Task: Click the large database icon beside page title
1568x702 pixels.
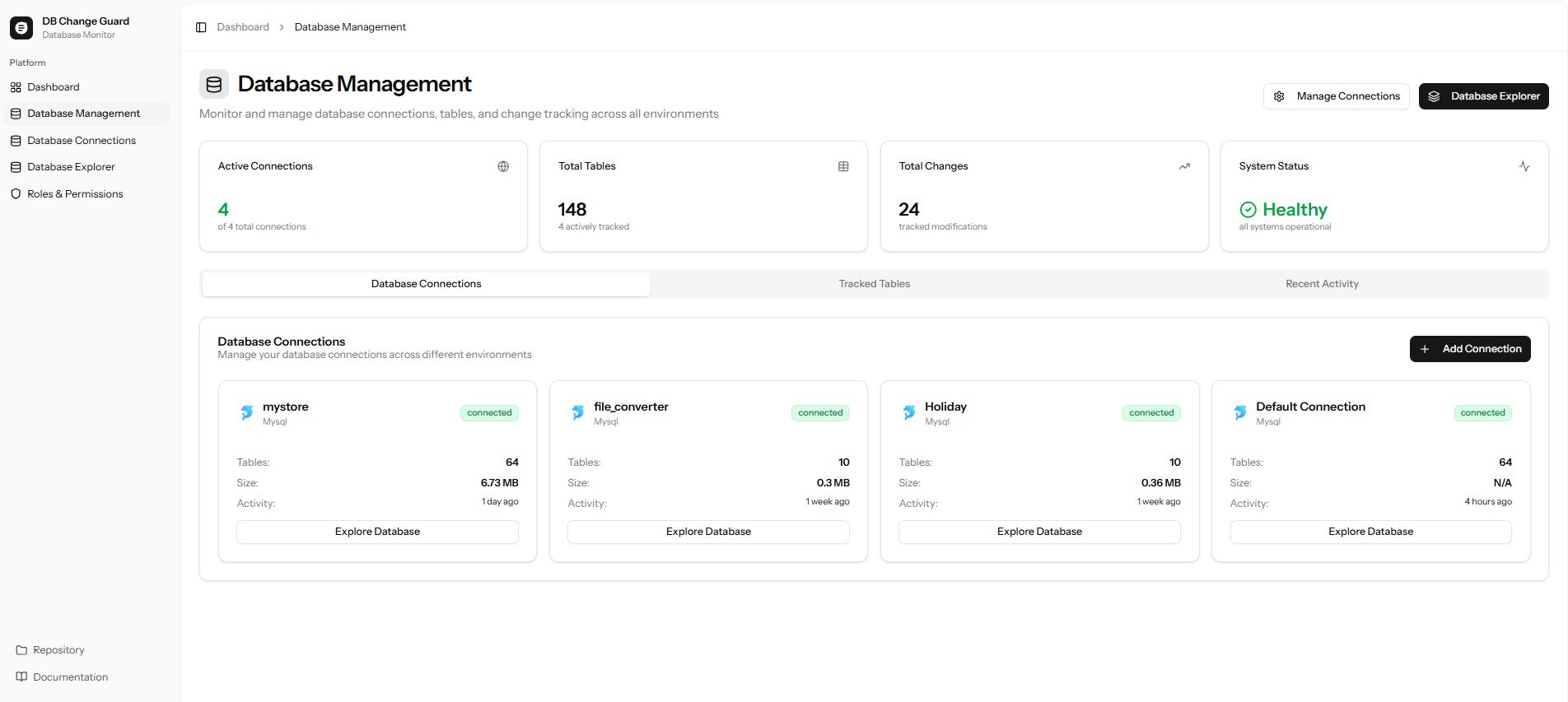Action: coord(214,84)
